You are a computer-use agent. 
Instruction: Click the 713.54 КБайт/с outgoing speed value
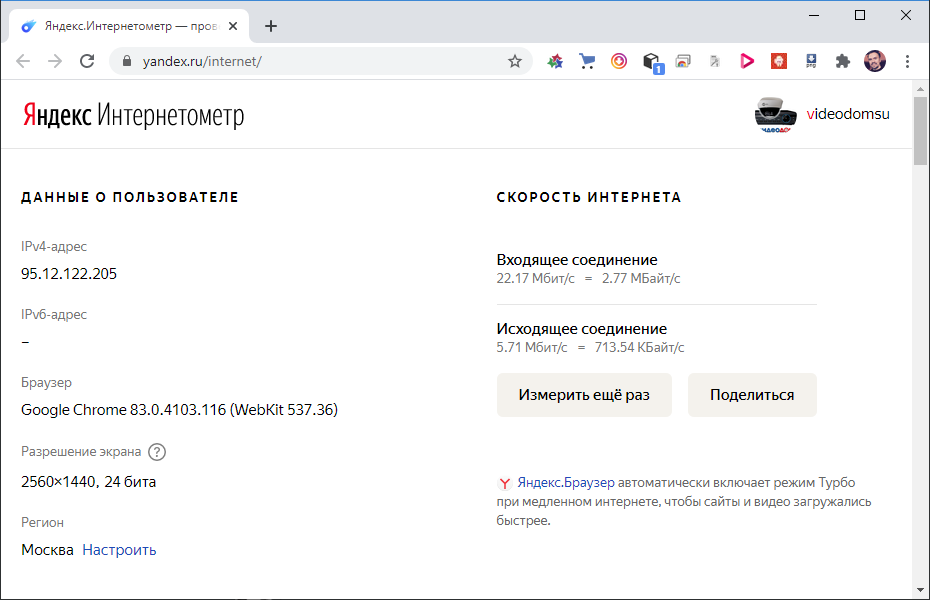639,347
